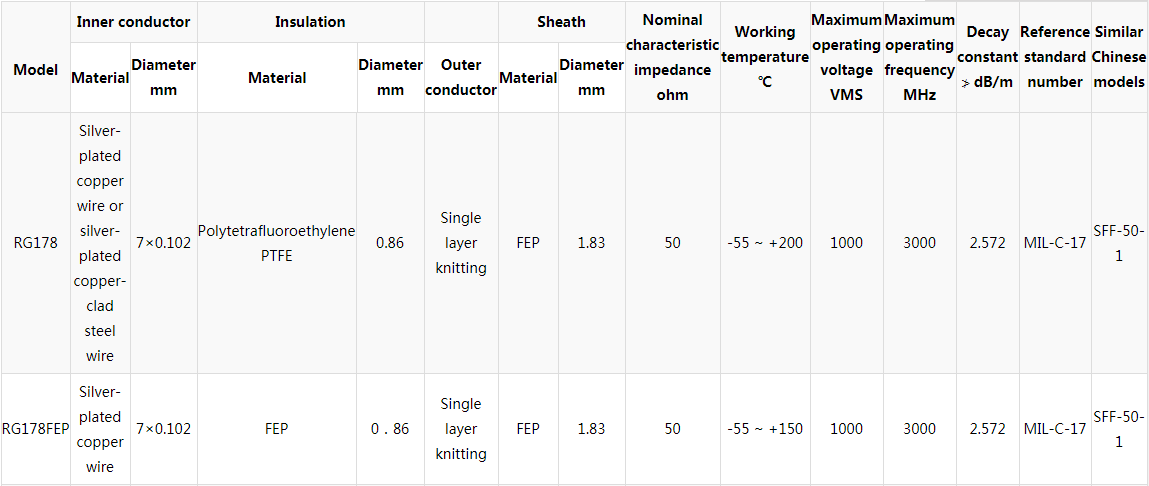Image resolution: width=1149 pixels, height=486 pixels.
Task: Click the -55 ~ +150 temperature cell
Action: click(765, 429)
